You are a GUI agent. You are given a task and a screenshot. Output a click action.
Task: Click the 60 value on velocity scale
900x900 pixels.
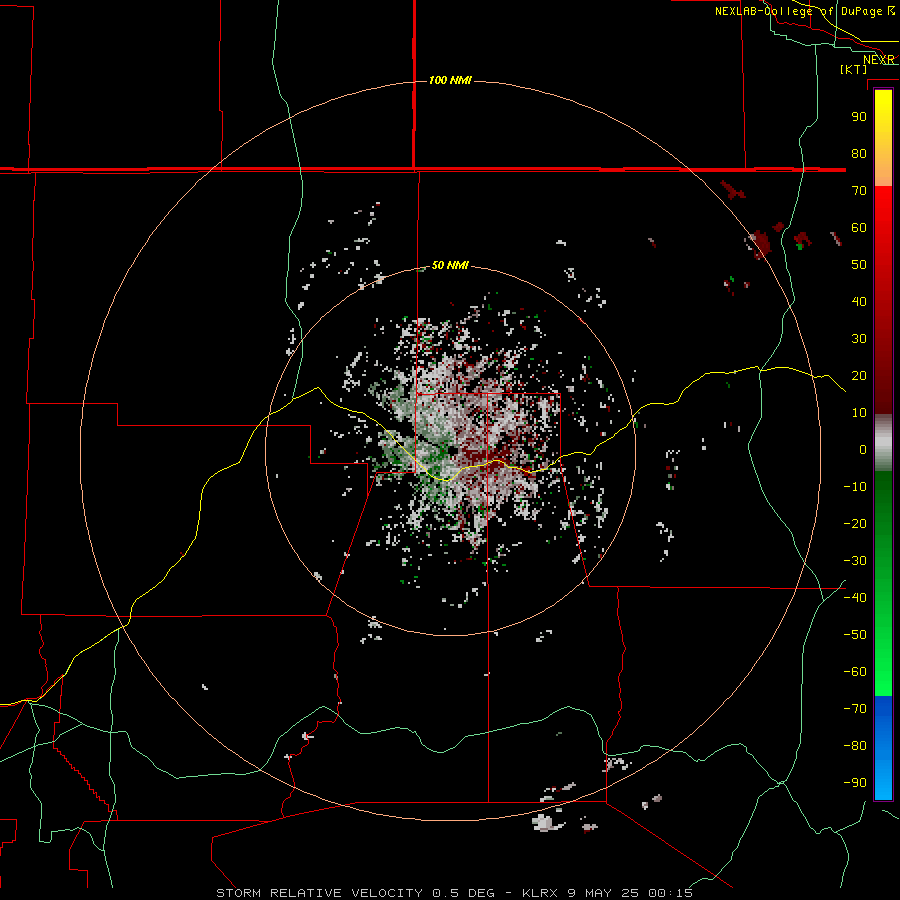[859, 227]
